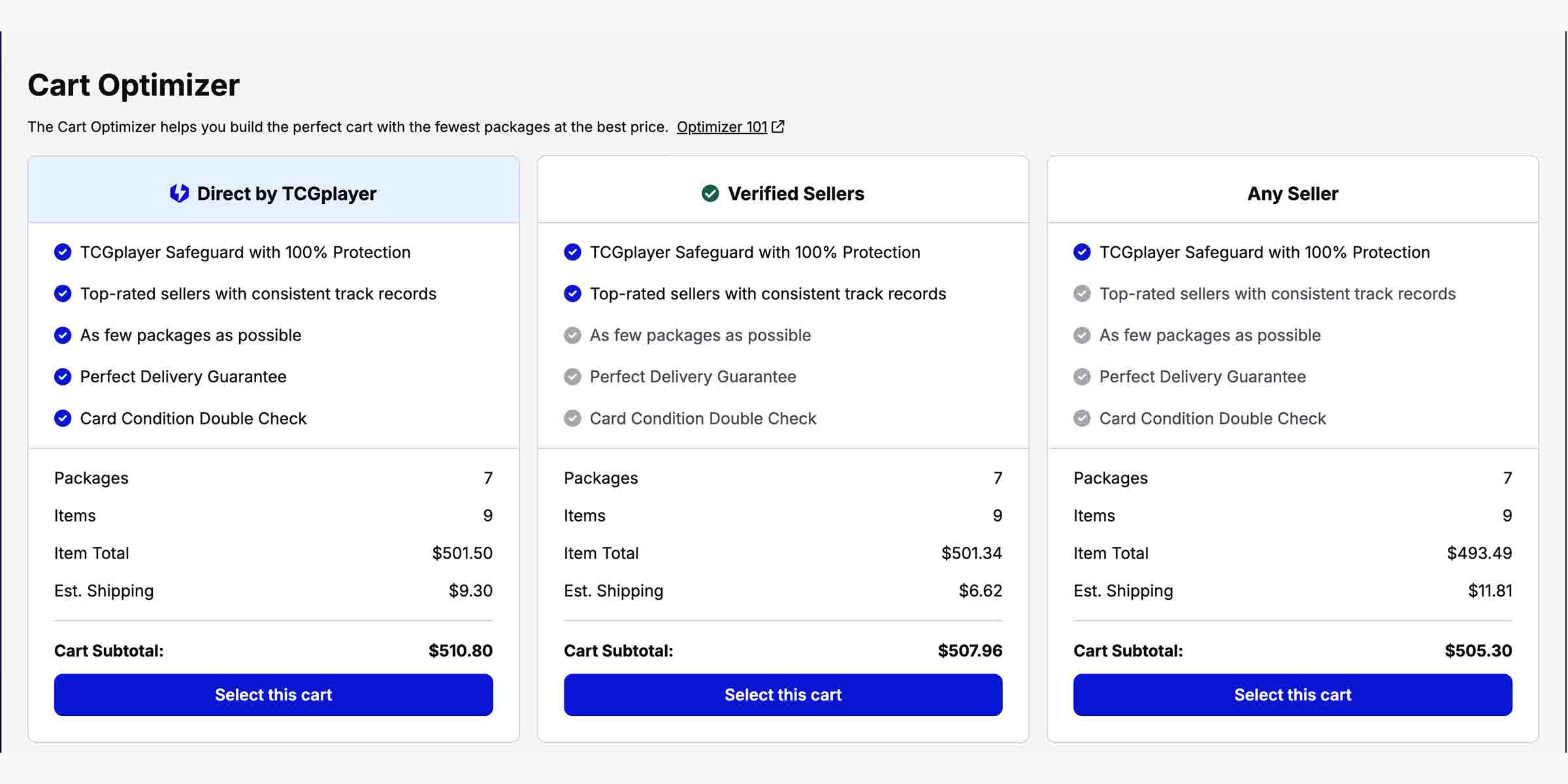The height and width of the screenshot is (784, 1568).
Task: Click blue check beside Direct Perfect Delivery Guarantee
Action: click(63, 377)
